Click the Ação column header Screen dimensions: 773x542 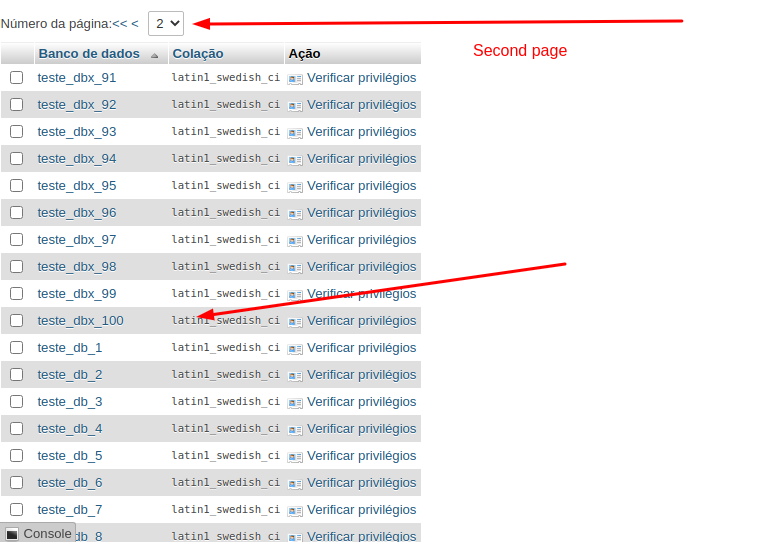[305, 53]
